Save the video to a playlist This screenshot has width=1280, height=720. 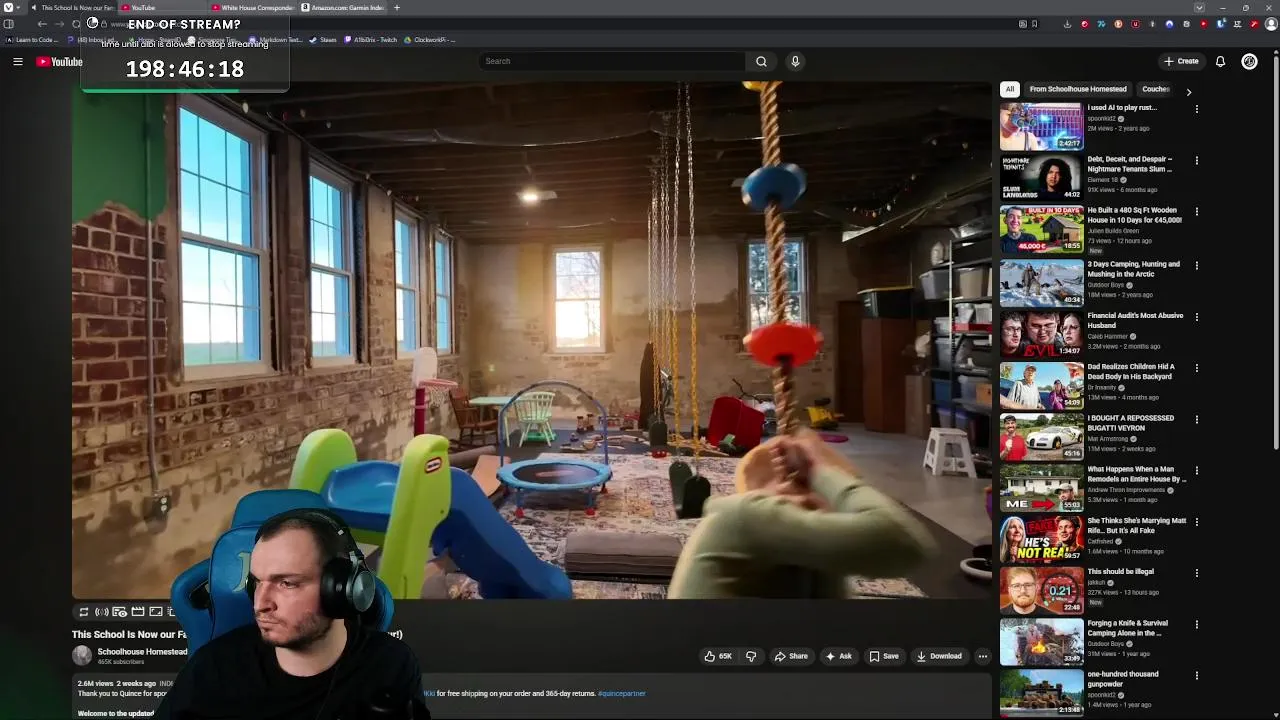tap(884, 656)
